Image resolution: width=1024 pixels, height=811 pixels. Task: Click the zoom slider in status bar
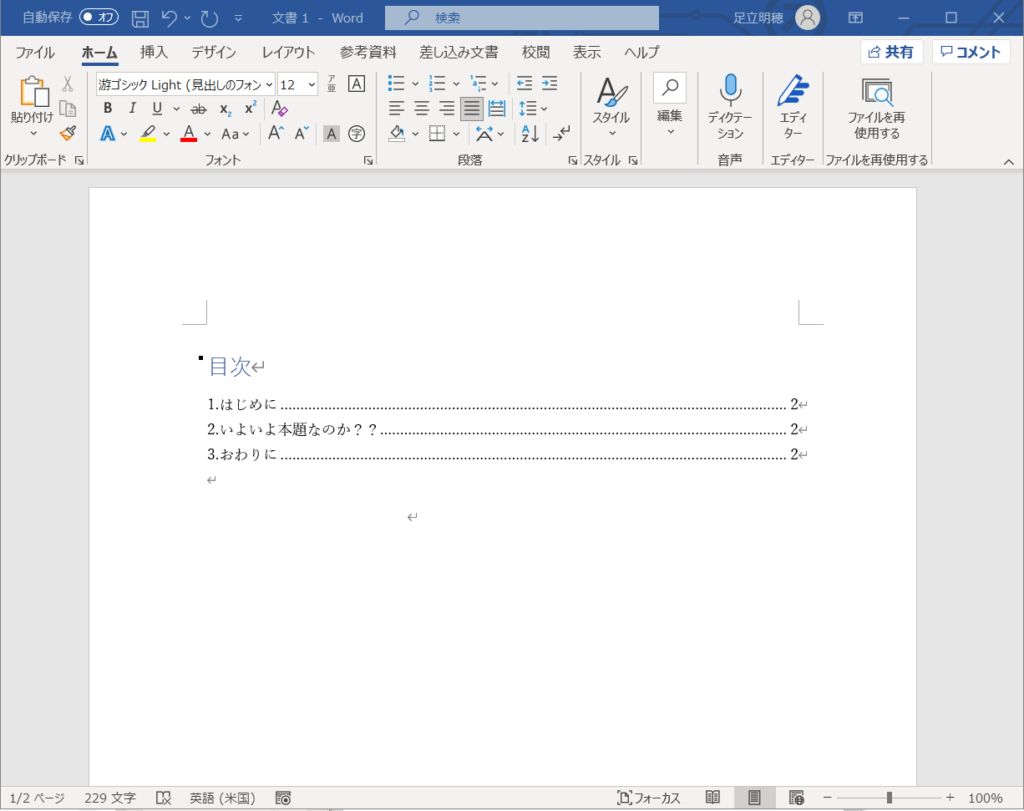tap(888, 798)
